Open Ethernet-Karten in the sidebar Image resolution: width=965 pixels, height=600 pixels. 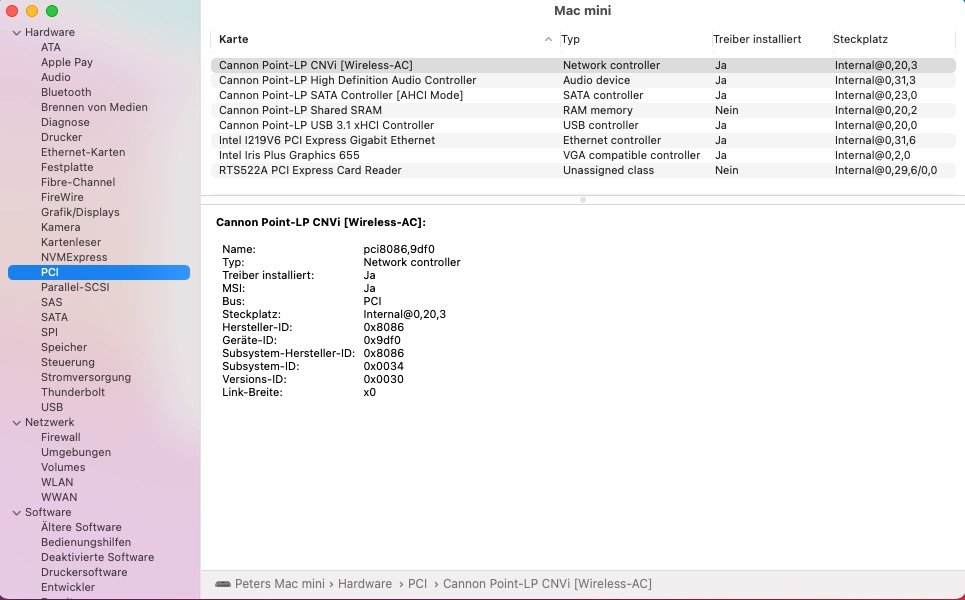[x=83, y=152]
